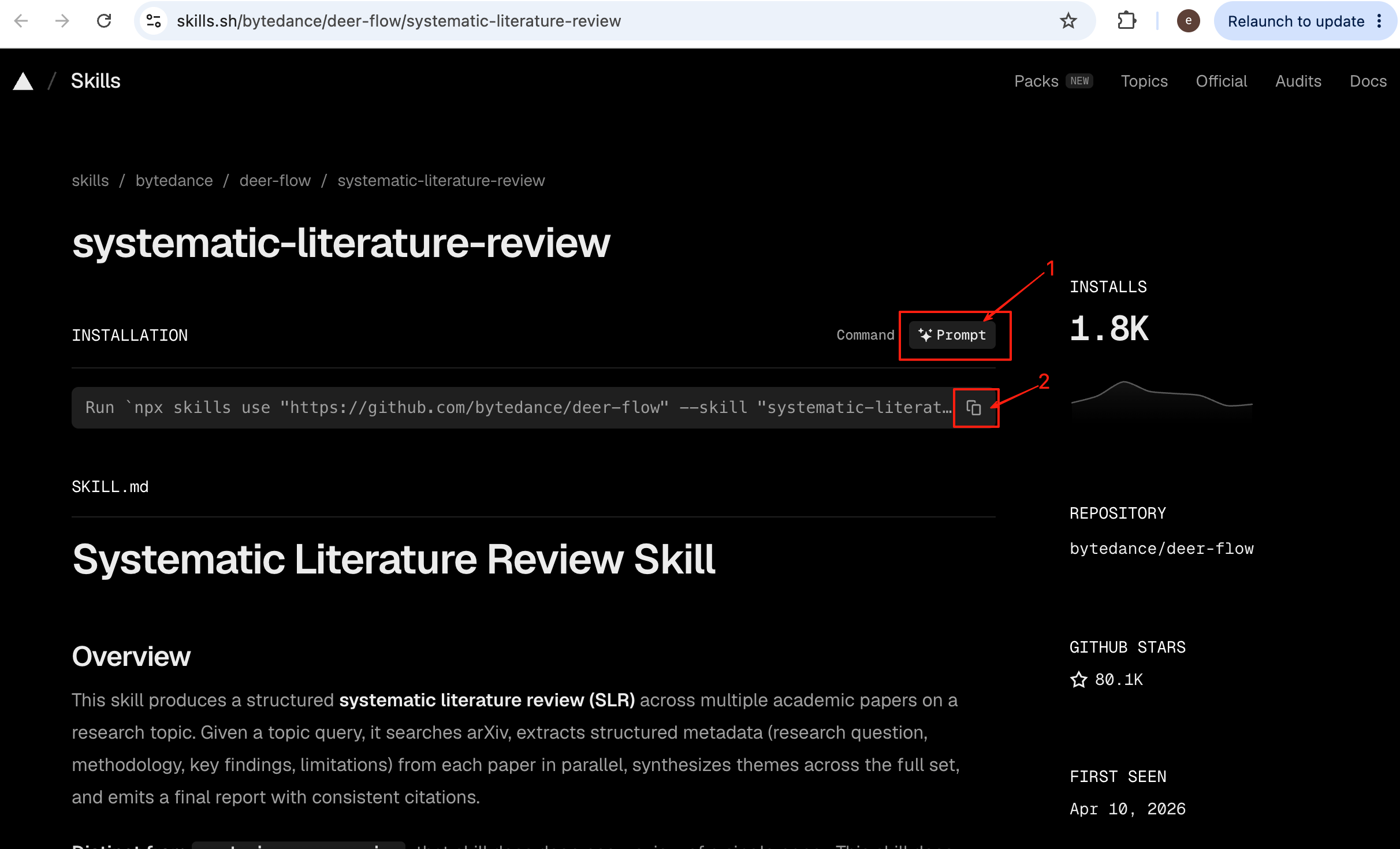
Task: Click the installs trend chart
Action: [x=1161, y=399]
